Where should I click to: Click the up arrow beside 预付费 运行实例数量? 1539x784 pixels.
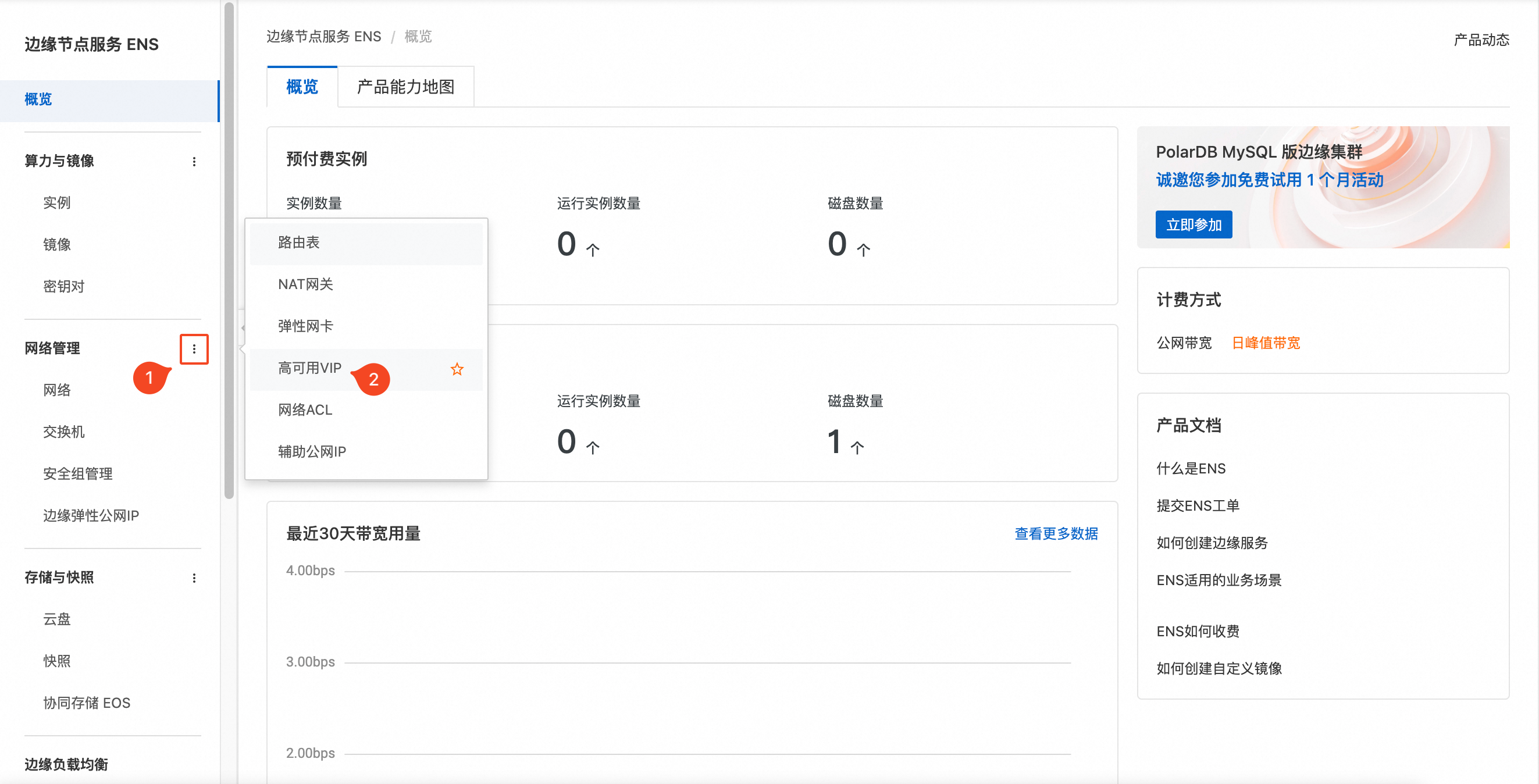pyautogui.click(x=592, y=249)
